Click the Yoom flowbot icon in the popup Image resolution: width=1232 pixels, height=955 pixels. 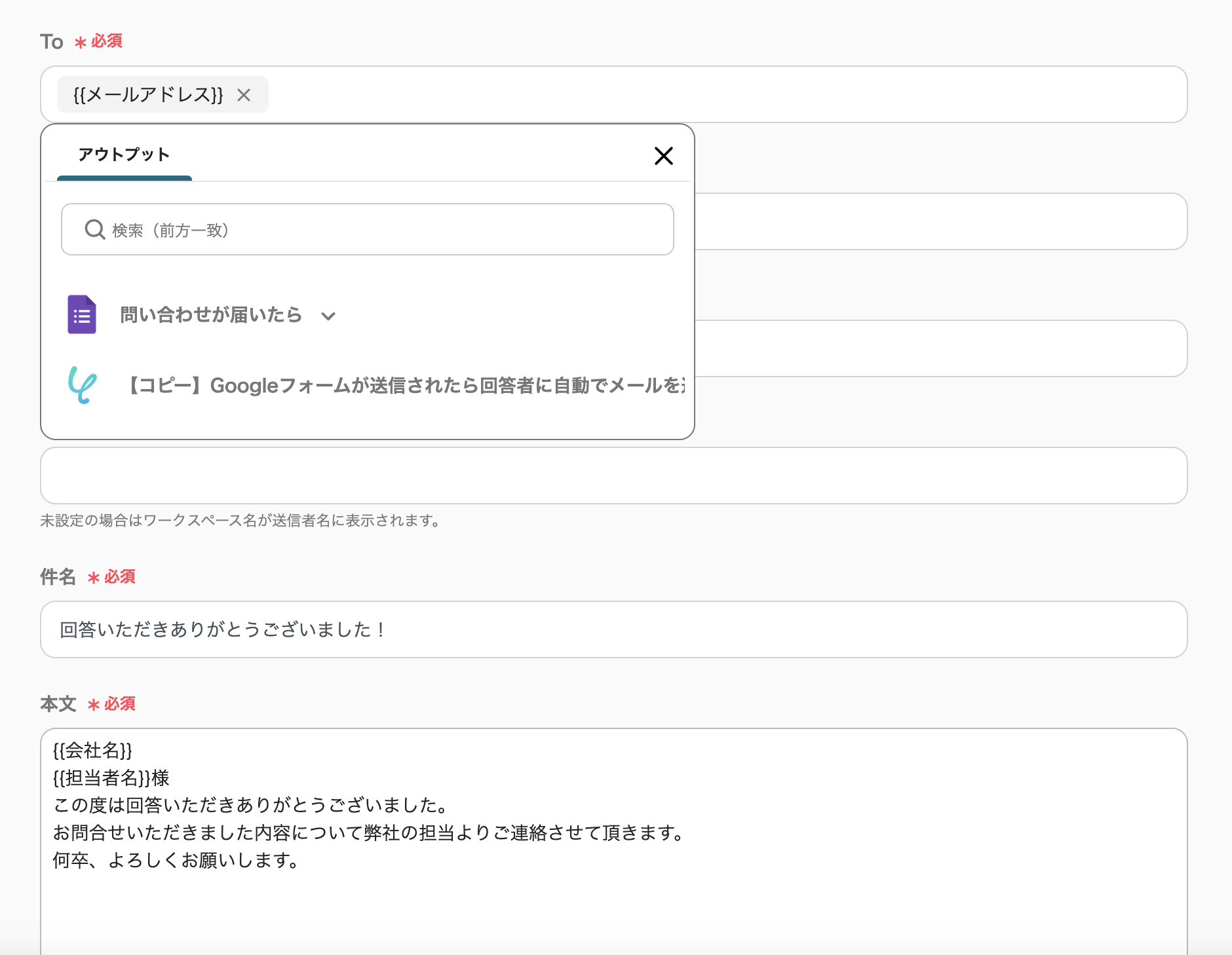coord(83,386)
